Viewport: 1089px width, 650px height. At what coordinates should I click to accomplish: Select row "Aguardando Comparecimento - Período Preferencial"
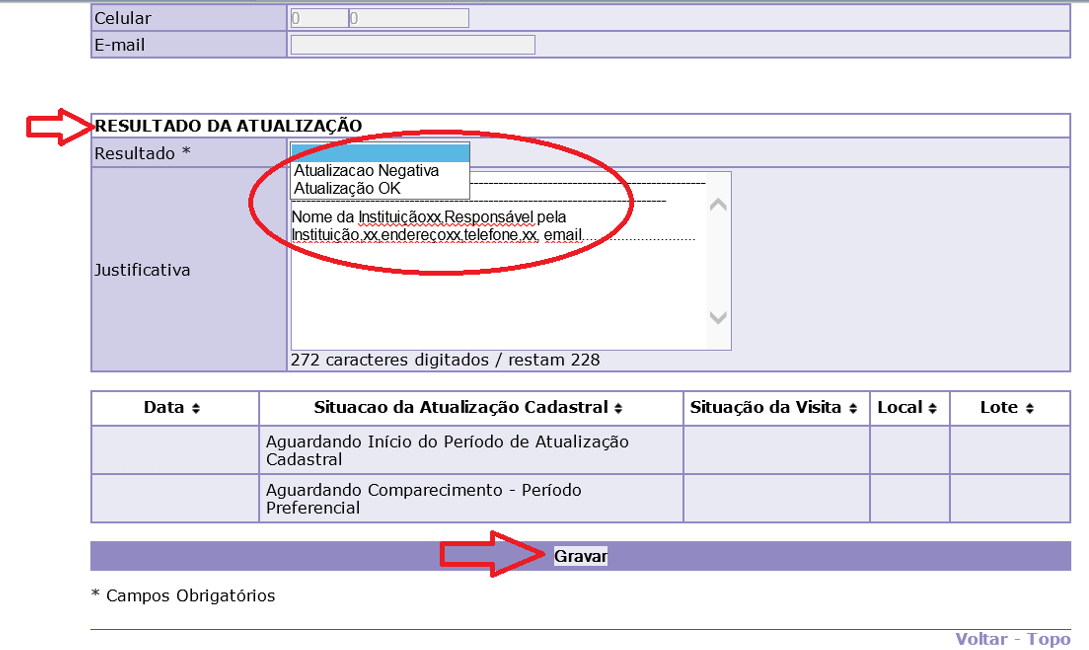pyautogui.click(x=470, y=498)
